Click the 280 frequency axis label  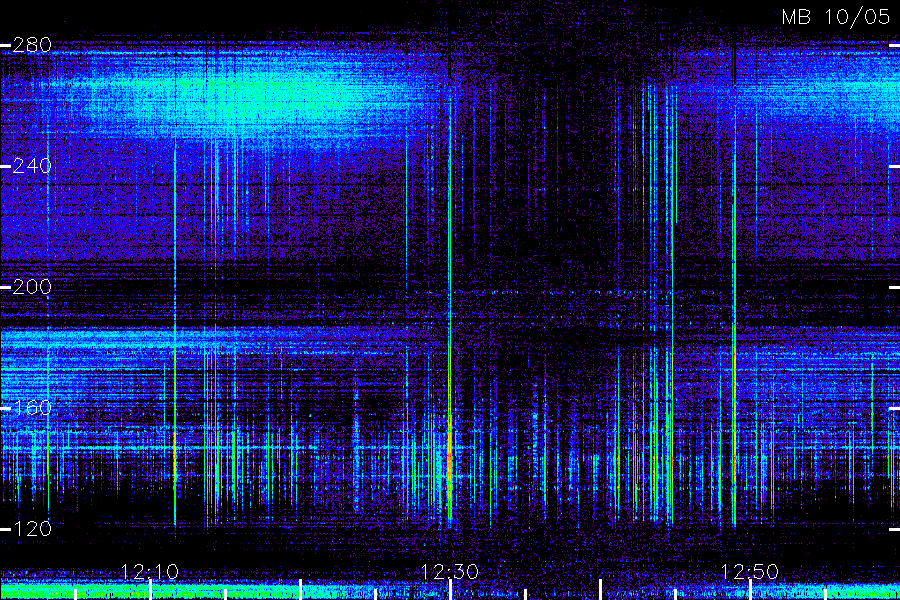(x=32, y=45)
